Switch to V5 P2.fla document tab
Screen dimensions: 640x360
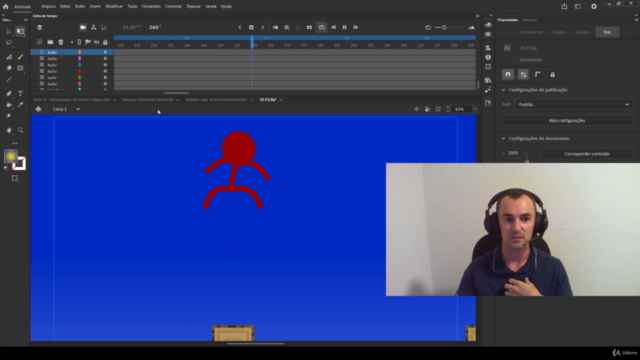pos(268,100)
